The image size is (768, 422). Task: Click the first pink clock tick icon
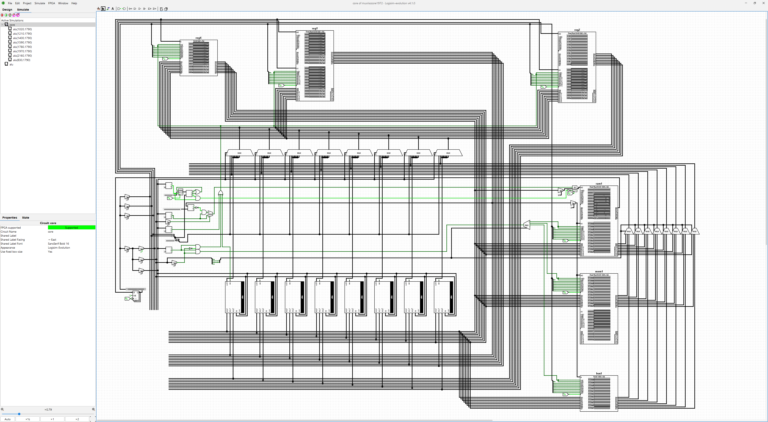coord(14,15)
